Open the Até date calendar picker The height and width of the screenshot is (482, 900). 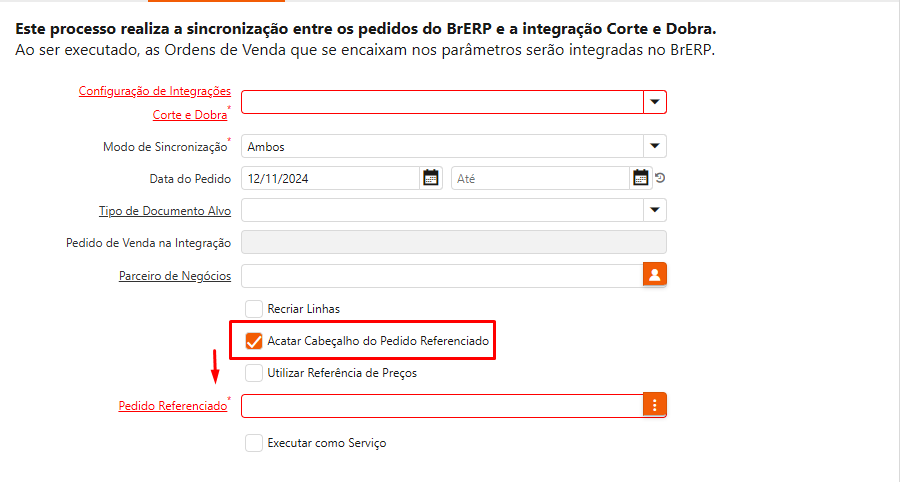[641, 178]
